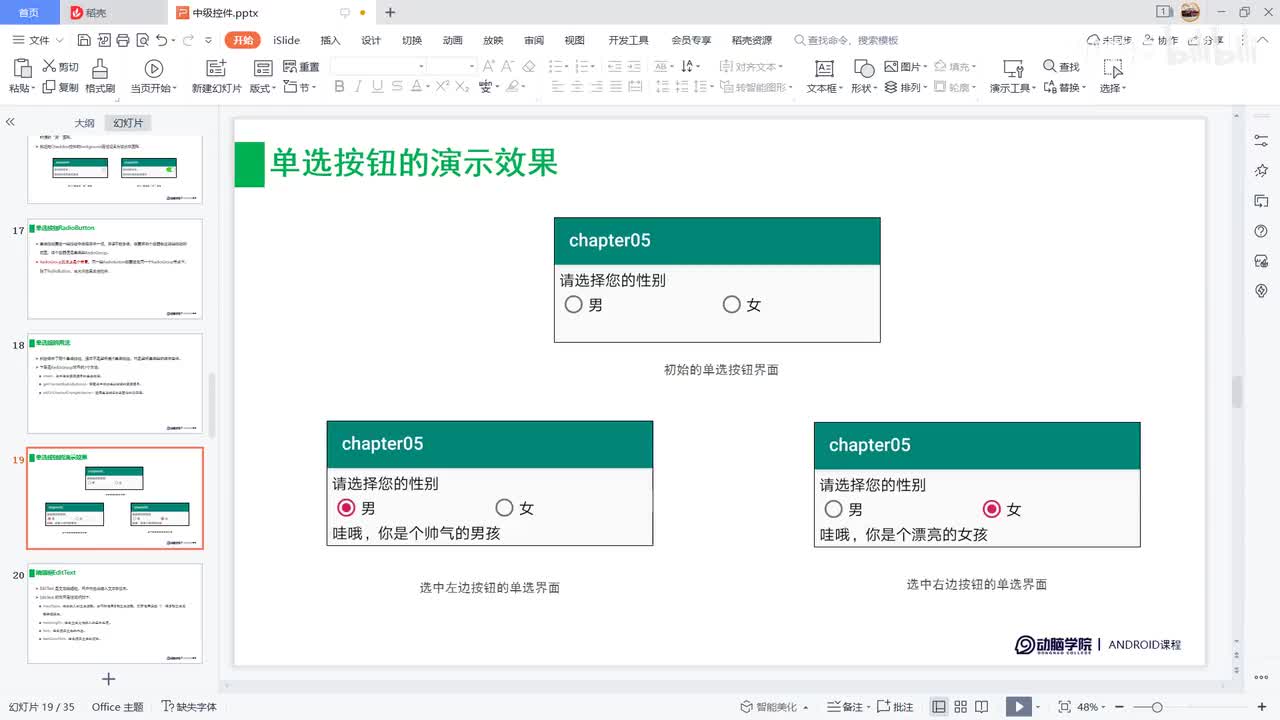Copy the selection with 复制
This screenshot has width=1280, height=720.
click(x=60, y=88)
